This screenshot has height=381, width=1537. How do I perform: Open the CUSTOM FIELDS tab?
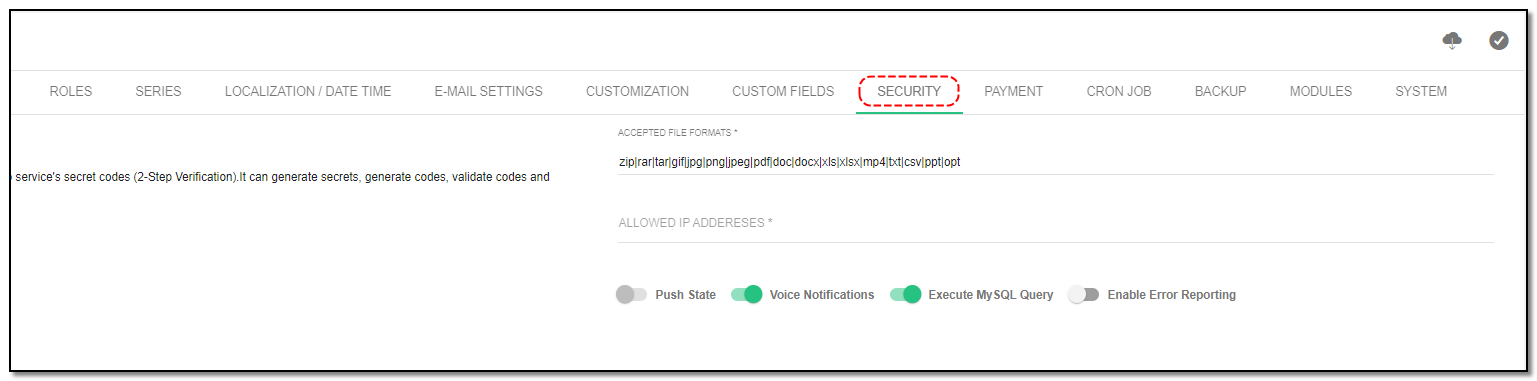(783, 91)
